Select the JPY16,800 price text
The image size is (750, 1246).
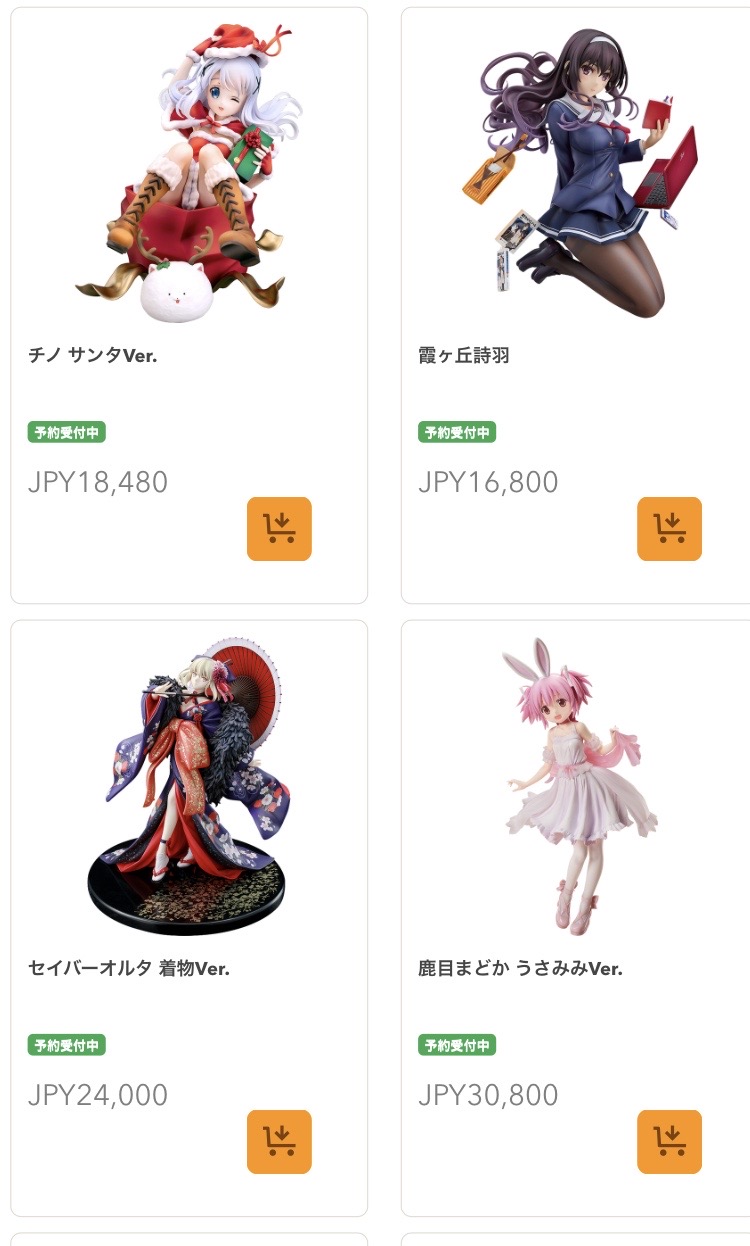pyautogui.click(x=488, y=483)
